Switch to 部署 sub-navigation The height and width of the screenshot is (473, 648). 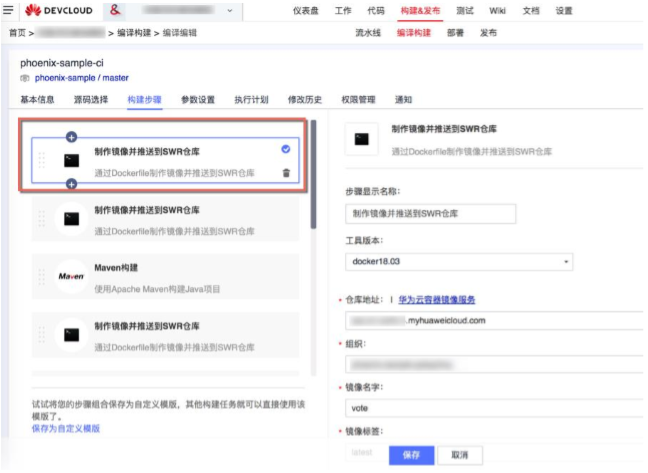tap(455, 33)
